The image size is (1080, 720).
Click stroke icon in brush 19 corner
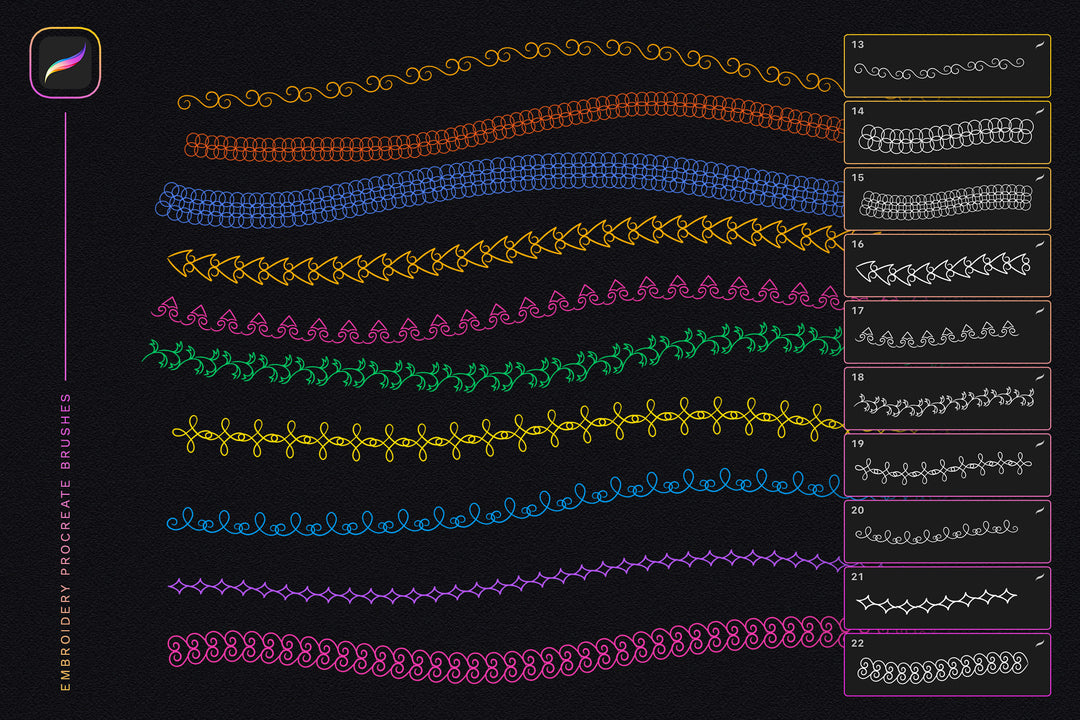click(1039, 444)
